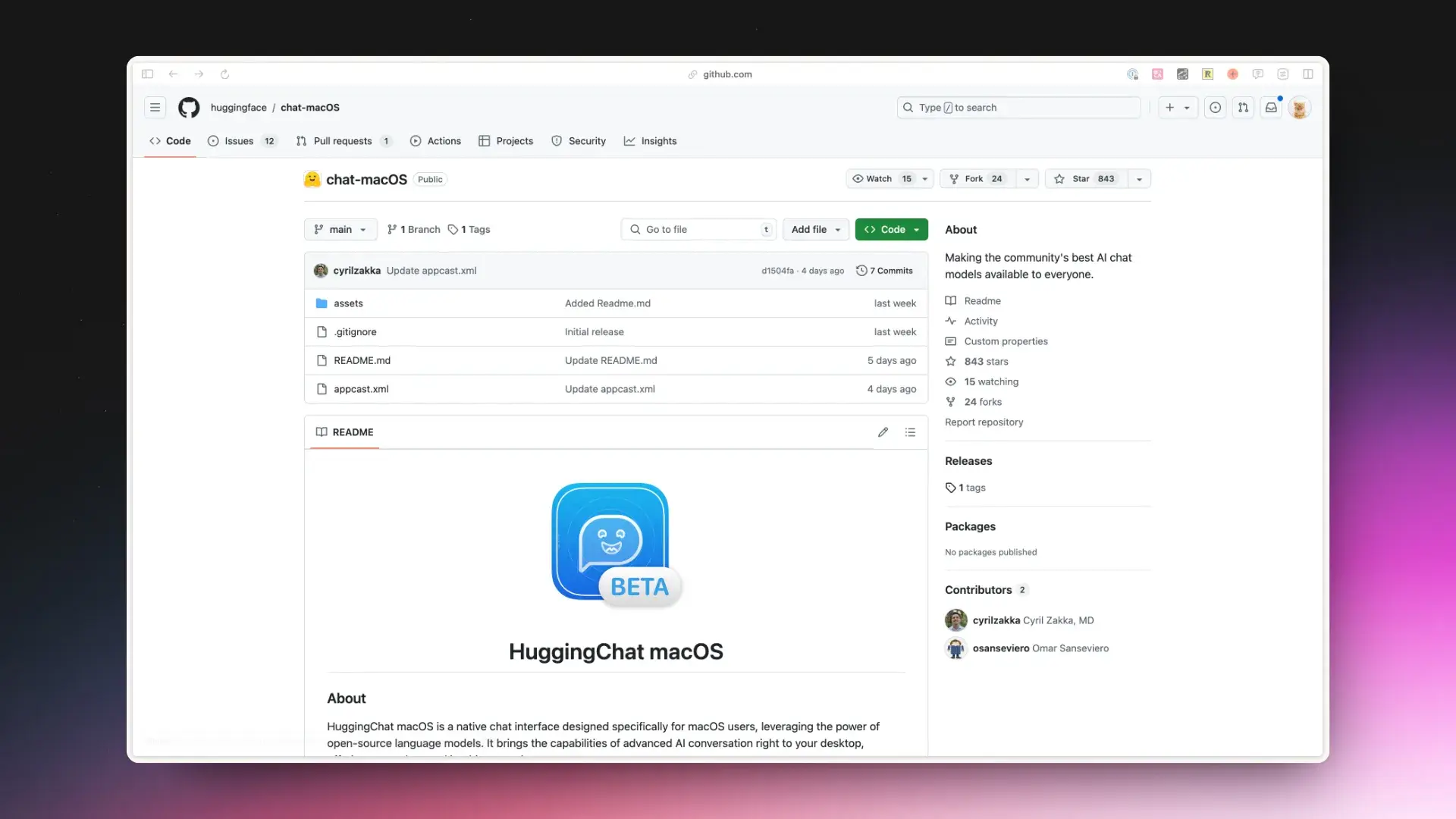This screenshot has height=819, width=1456.
Task: Open the split view icon in browser toolbar
Action: click(1308, 74)
